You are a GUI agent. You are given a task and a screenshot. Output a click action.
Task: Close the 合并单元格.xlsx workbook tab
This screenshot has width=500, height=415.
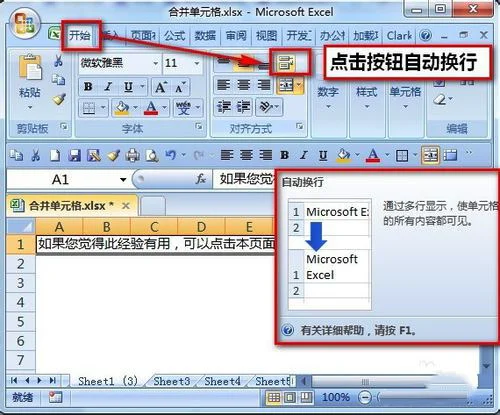tap(126, 206)
